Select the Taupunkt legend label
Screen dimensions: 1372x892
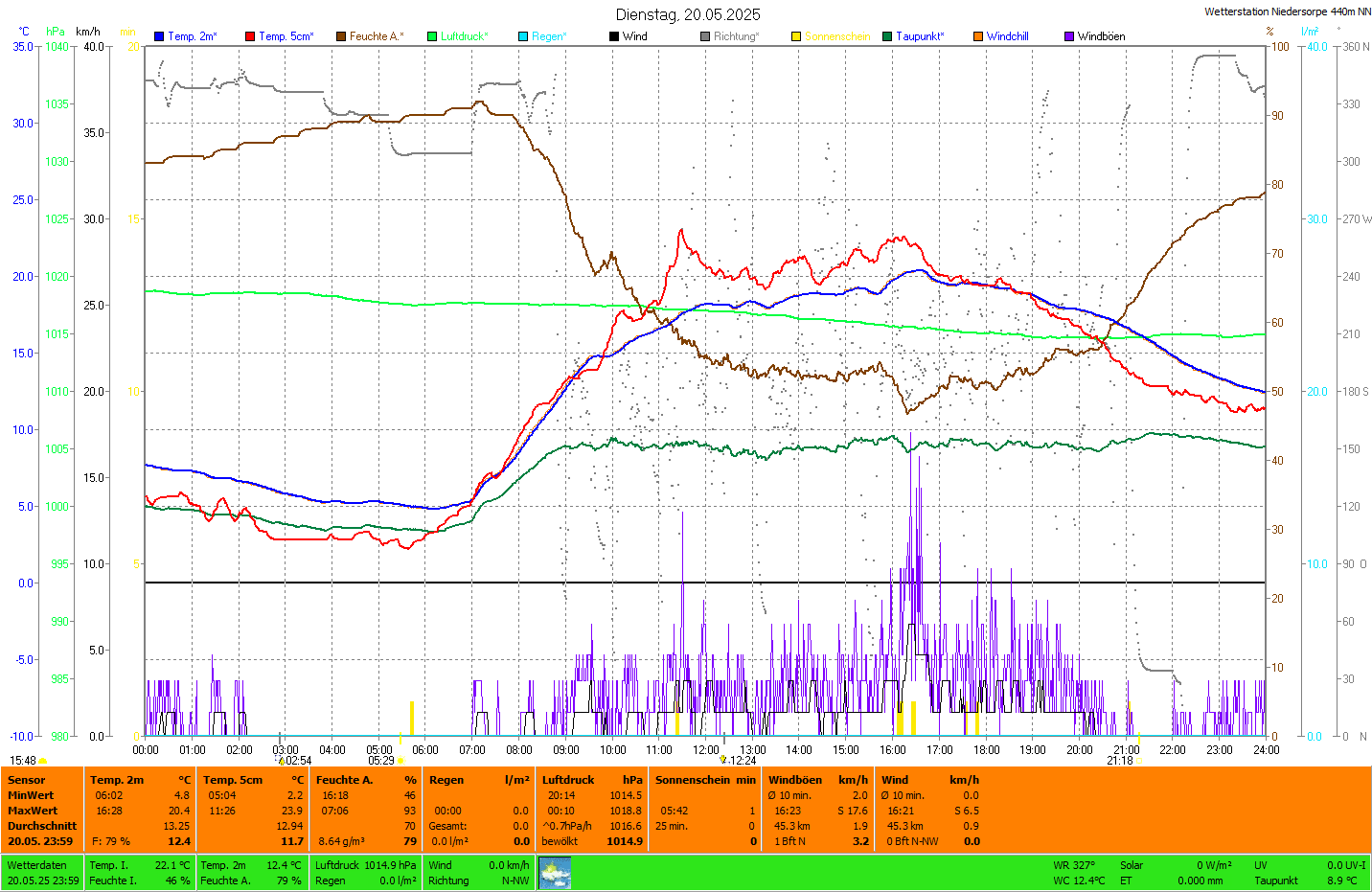pos(920,36)
